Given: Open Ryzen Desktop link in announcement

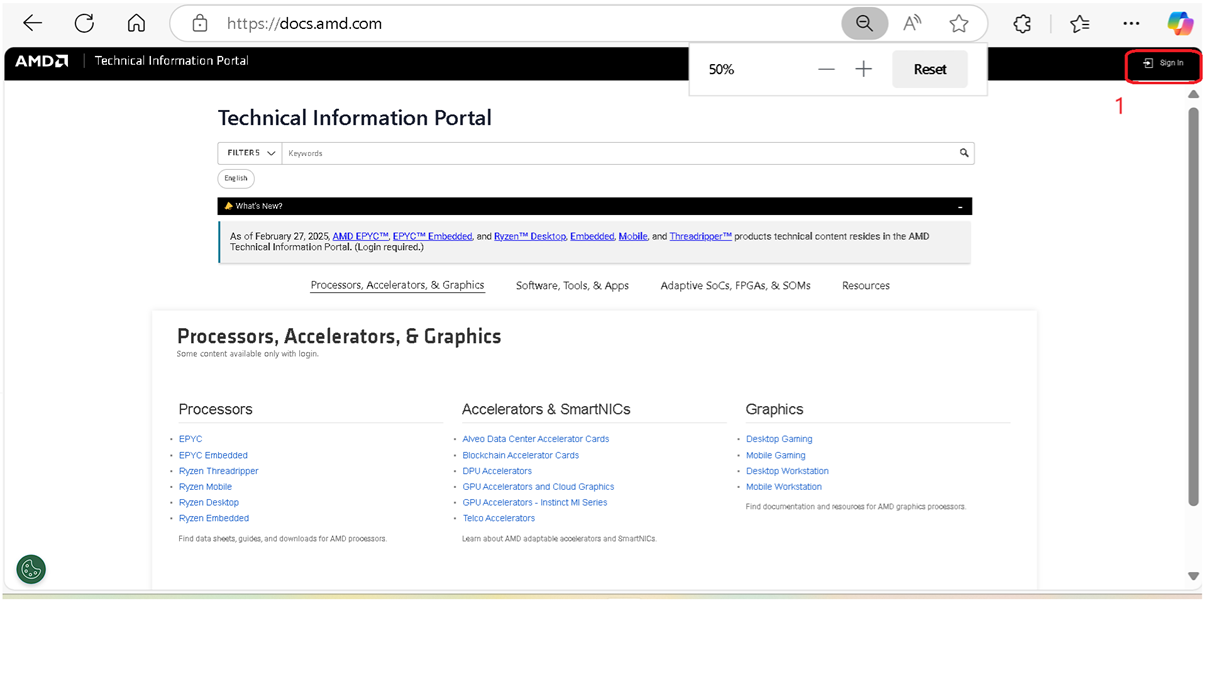Looking at the screenshot, I should pos(530,236).
